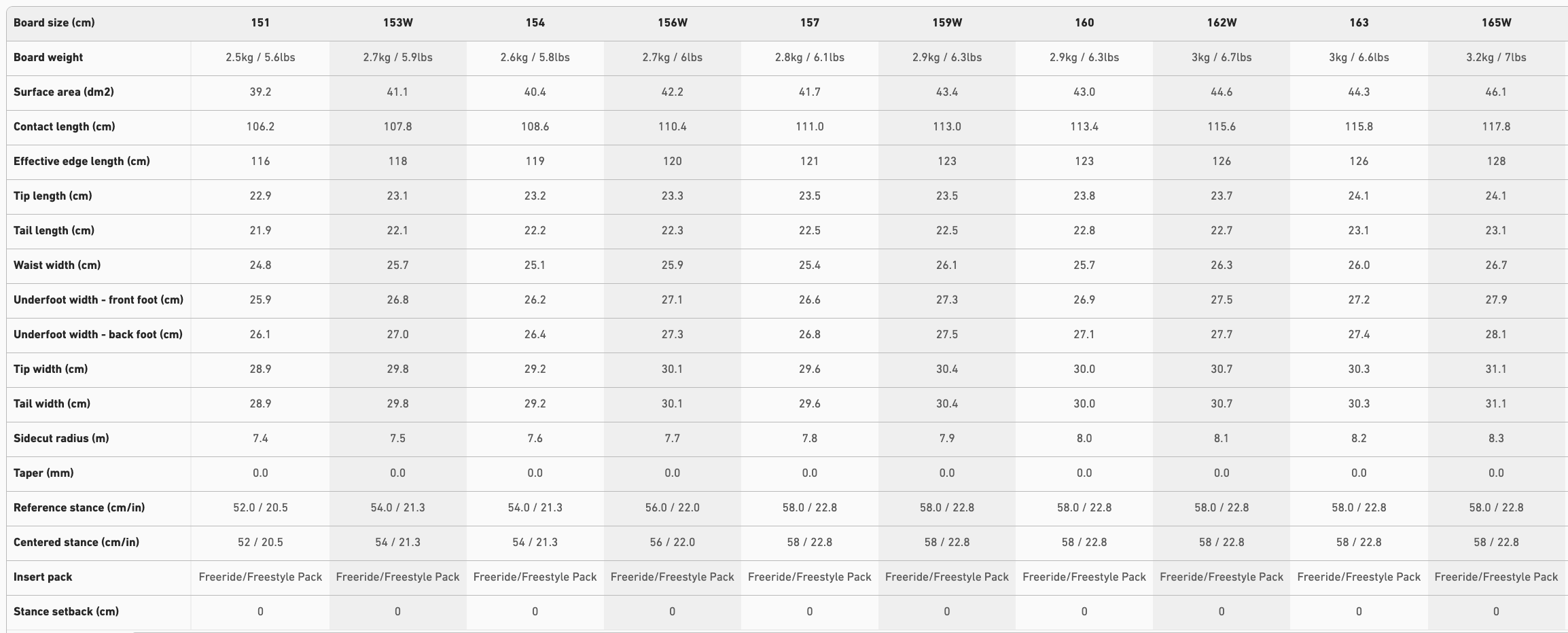Select the Stance setback (cm) row label
1568x633 pixels.
pyautogui.click(x=66, y=611)
